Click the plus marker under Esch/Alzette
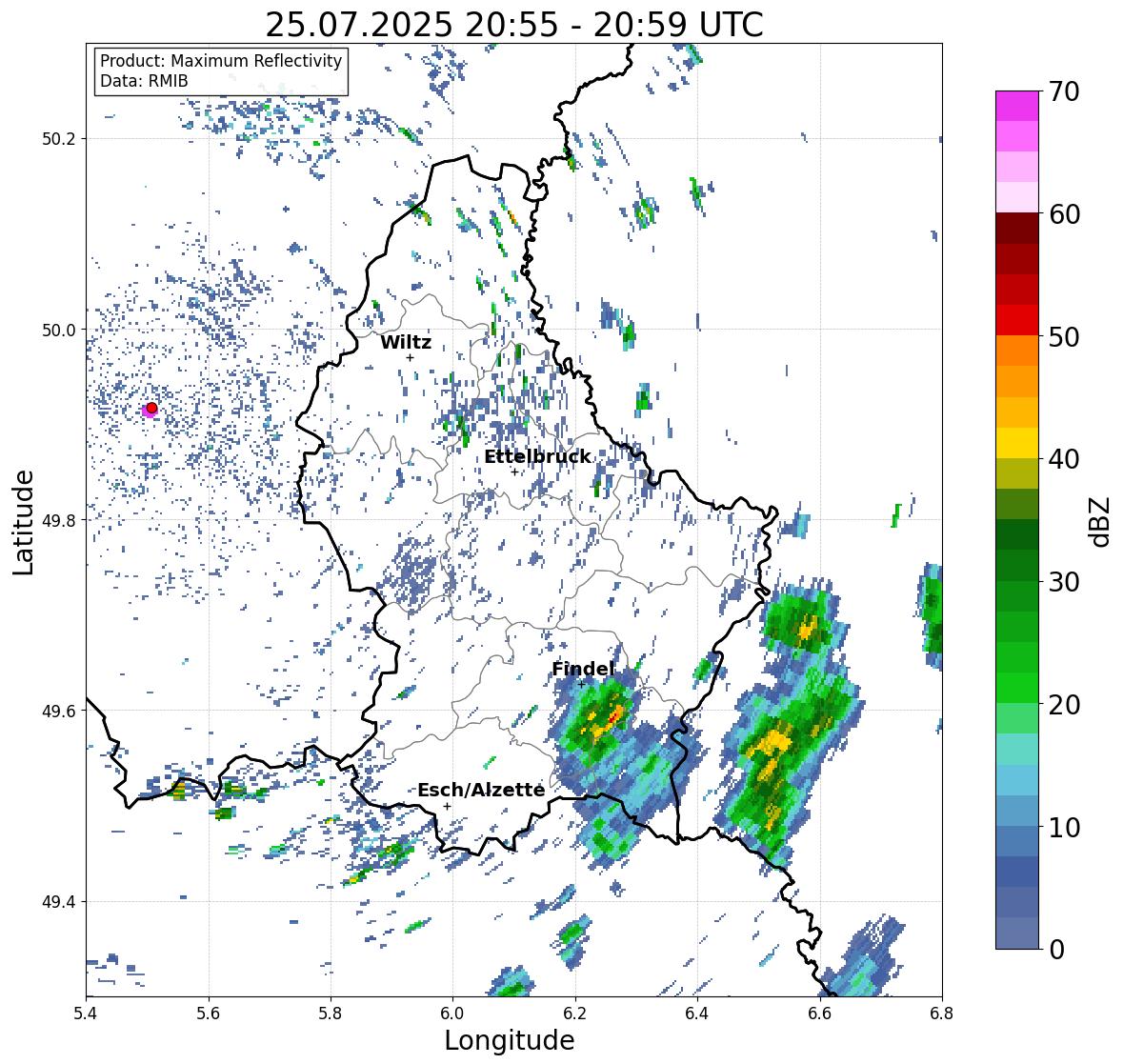The width and height of the screenshot is (1123, 1064). coord(447,806)
